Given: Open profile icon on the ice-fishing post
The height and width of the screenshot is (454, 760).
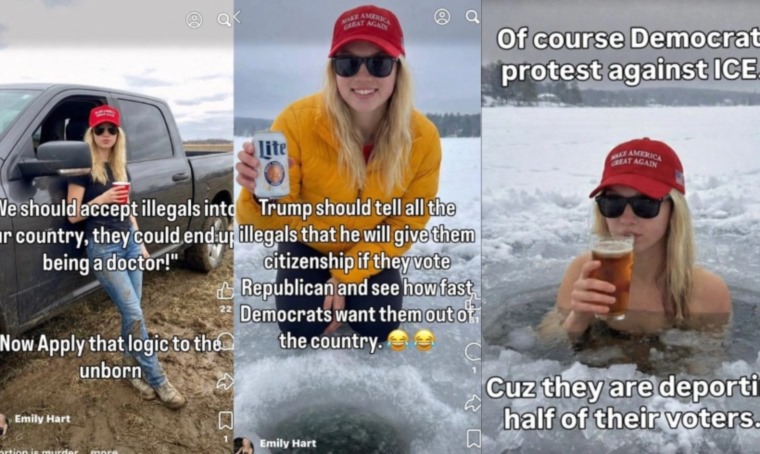Looking at the screenshot, I should coord(442,17).
